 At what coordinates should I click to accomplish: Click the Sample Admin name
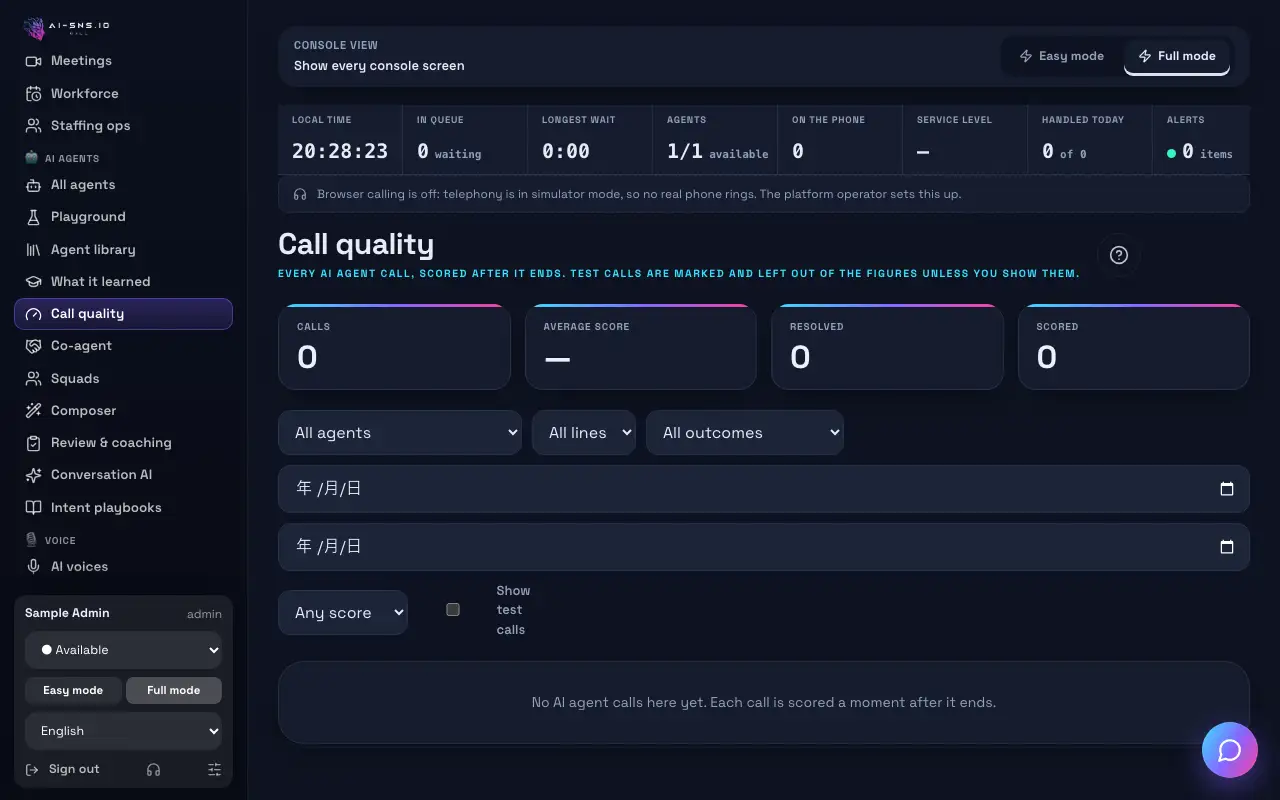click(x=67, y=613)
